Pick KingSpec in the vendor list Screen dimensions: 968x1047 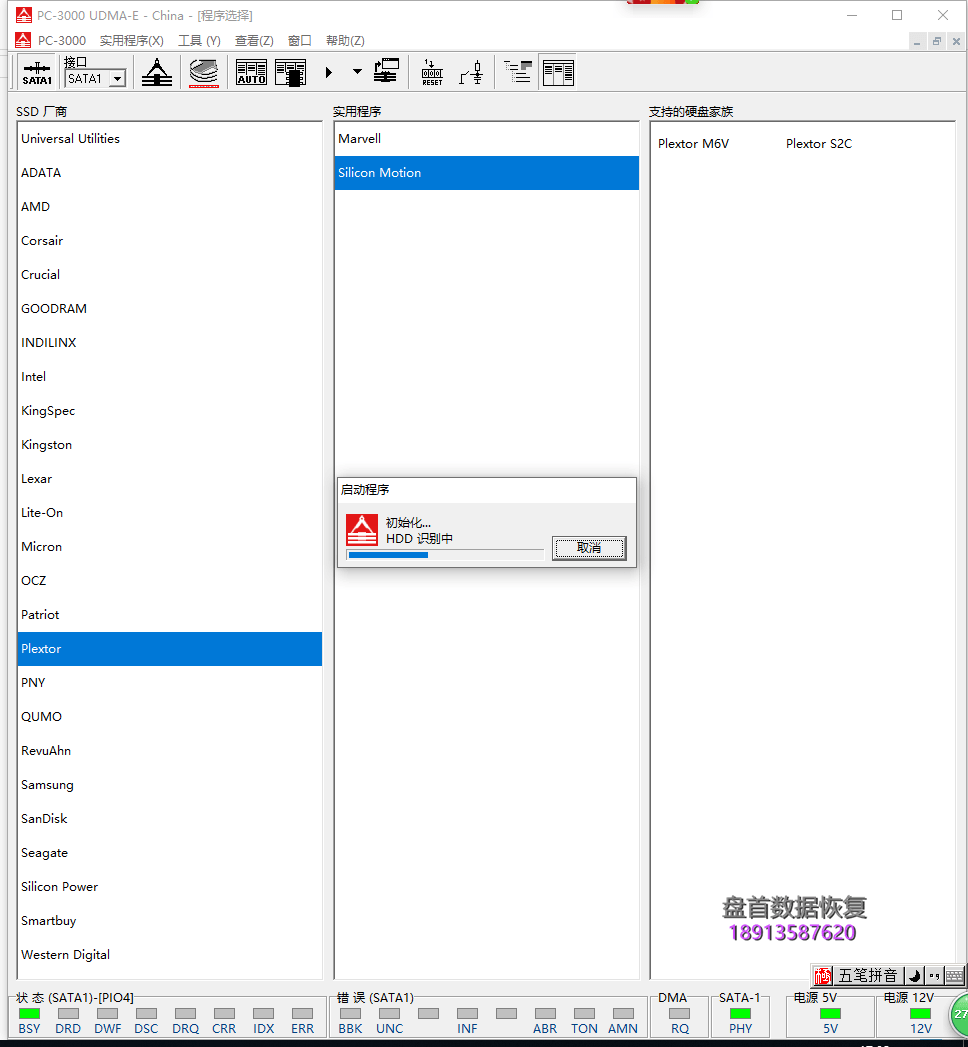point(170,411)
